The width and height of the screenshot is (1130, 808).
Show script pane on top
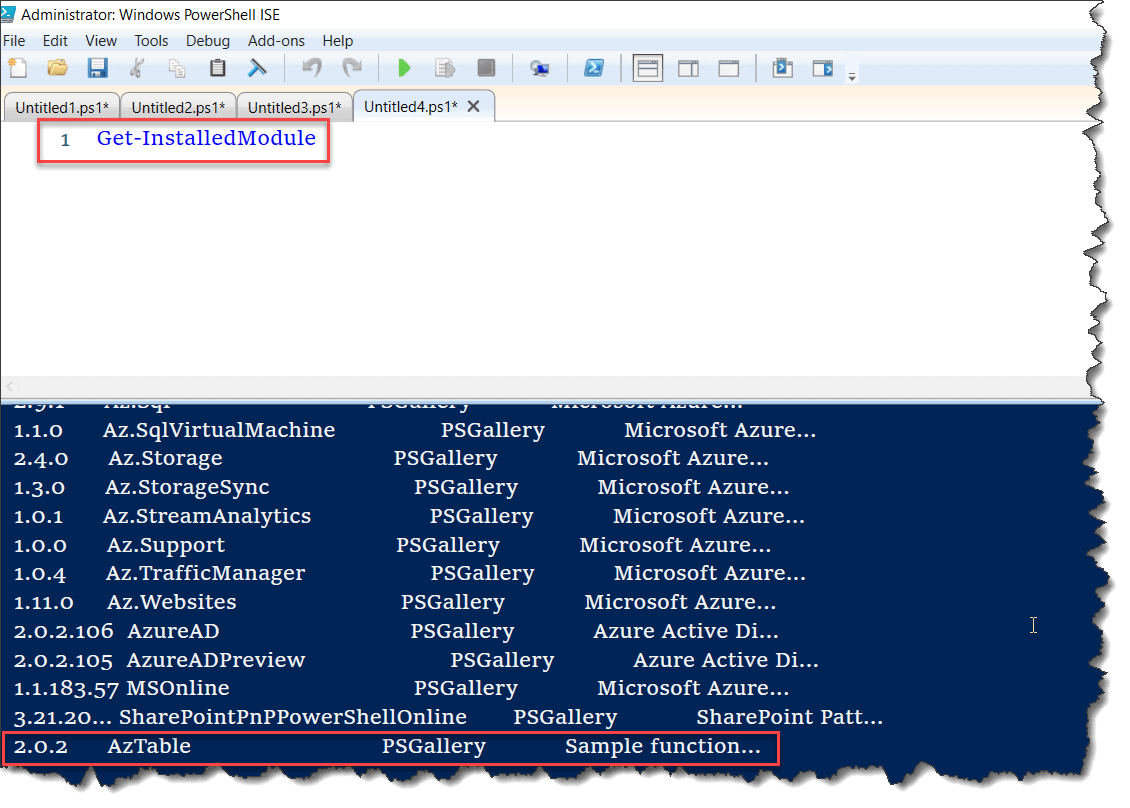[x=647, y=68]
